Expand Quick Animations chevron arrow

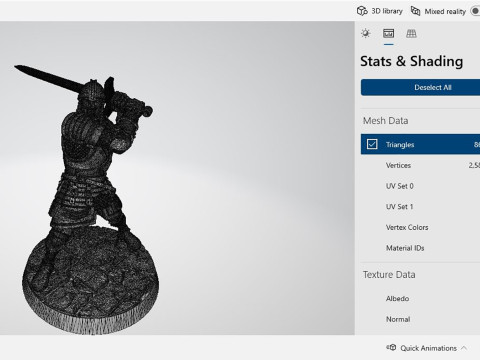[x=464, y=348]
